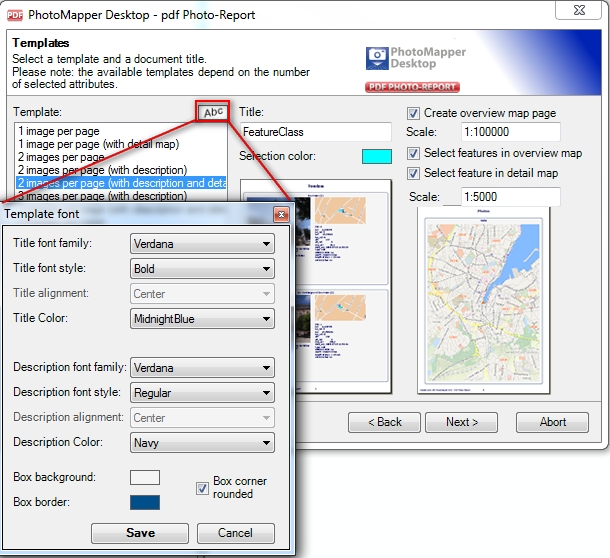Click the PDF icon in title bar
Image resolution: width=610 pixels, height=558 pixels.
click(15, 15)
